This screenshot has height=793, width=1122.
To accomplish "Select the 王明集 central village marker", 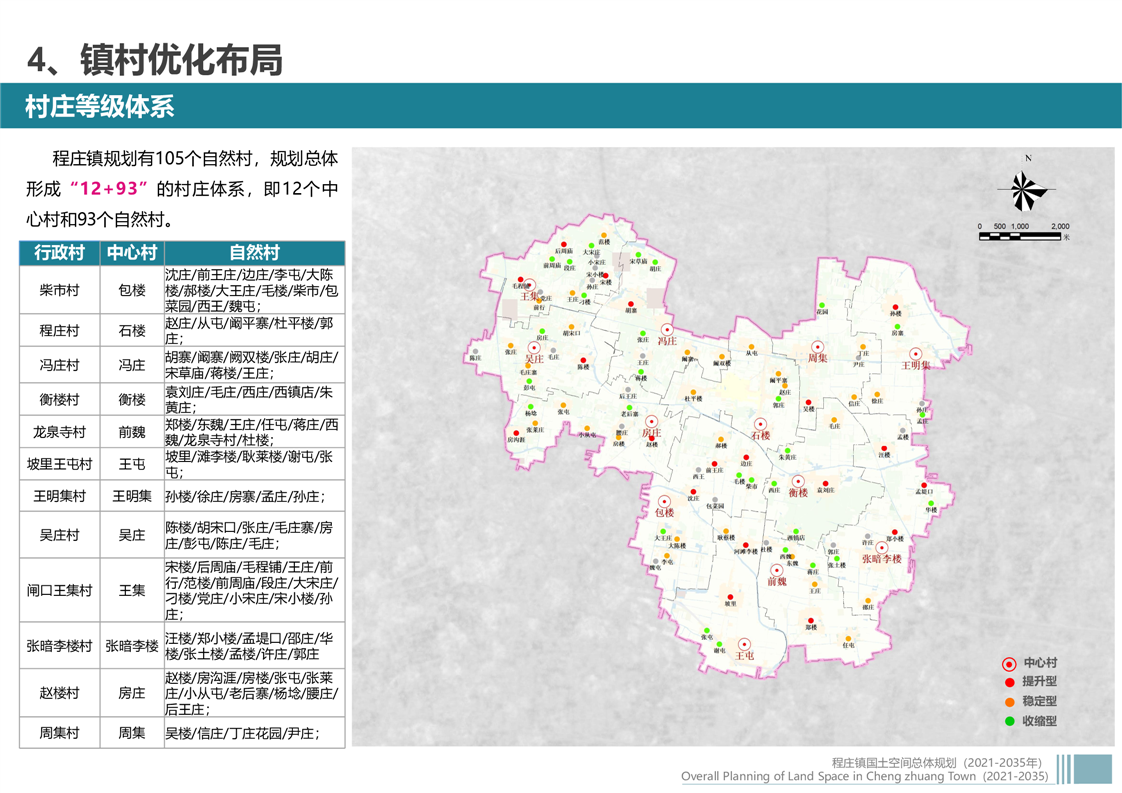I will [915, 354].
